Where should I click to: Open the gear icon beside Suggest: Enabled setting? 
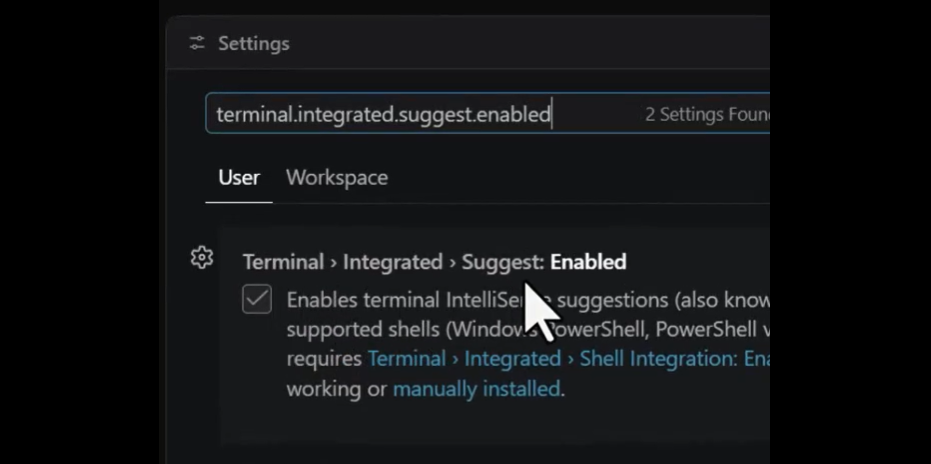pyautogui.click(x=202, y=258)
